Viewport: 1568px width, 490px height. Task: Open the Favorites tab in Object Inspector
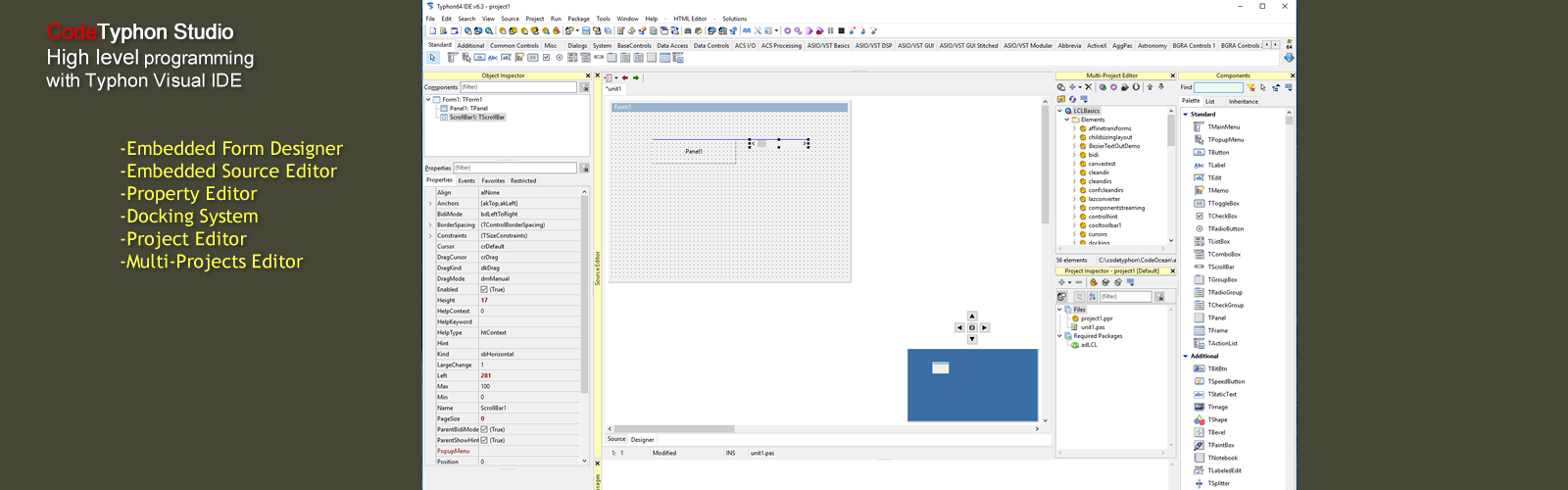[493, 180]
